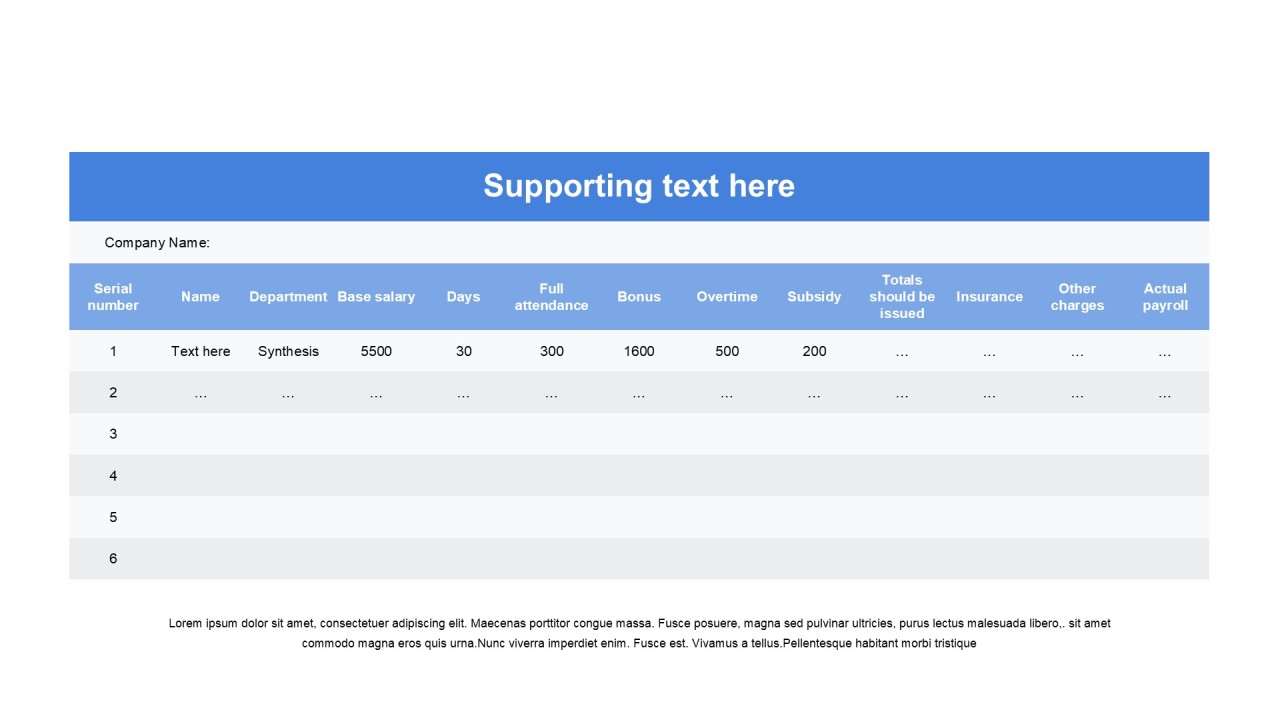Click the "Actual payroll" column header
This screenshot has height=720, width=1280.
click(x=1165, y=297)
